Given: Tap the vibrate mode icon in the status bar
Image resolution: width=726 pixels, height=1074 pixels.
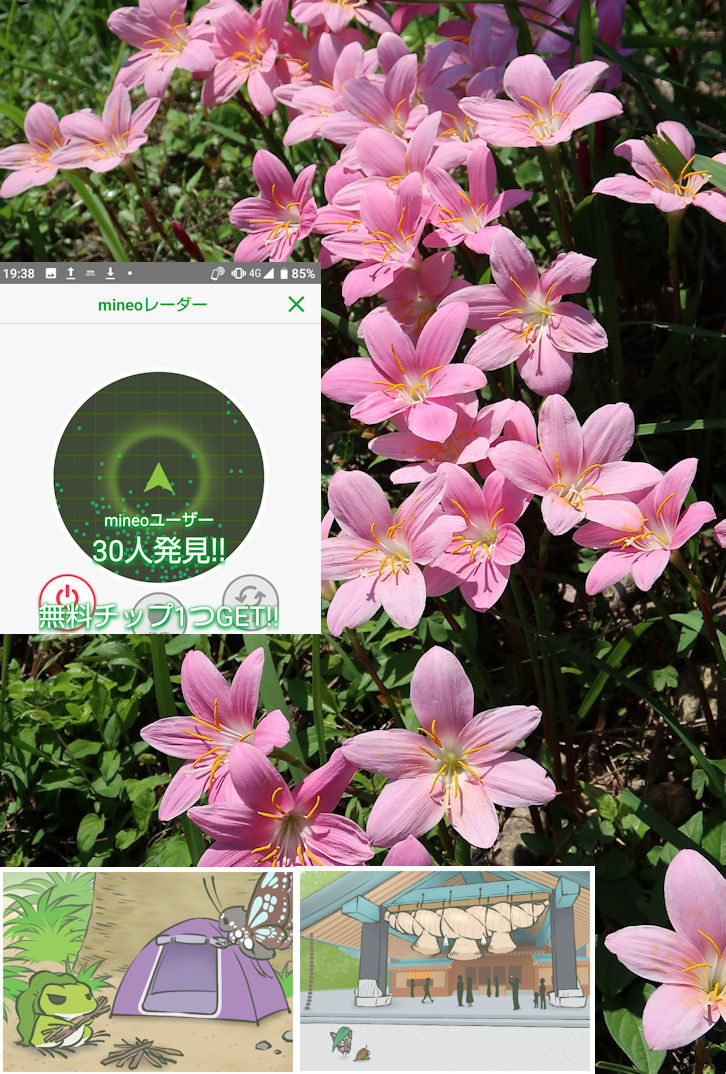Looking at the screenshot, I should tap(238, 273).
